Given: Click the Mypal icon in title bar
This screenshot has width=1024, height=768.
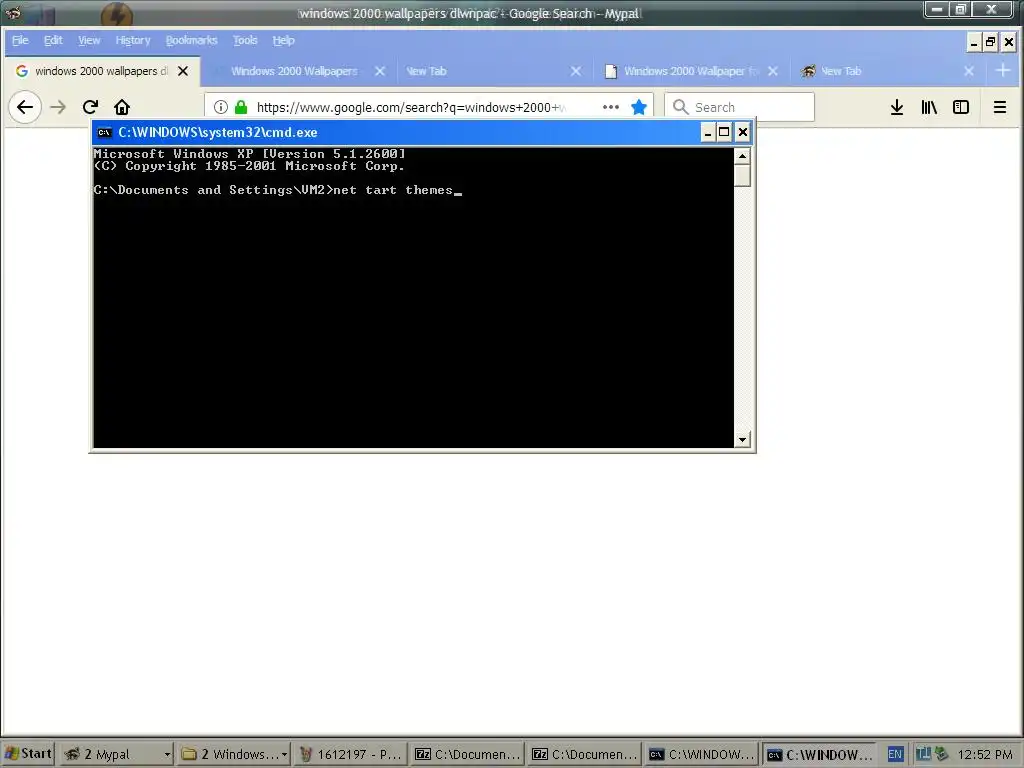Looking at the screenshot, I should (x=12, y=11).
